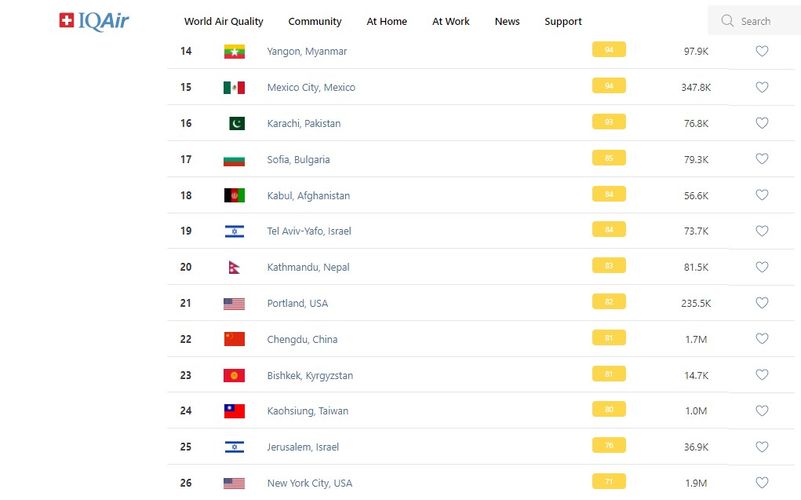Click the Kyrgyzstan flag beside Bishkek
Viewport: 801px width, 500px height.
click(234, 376)
